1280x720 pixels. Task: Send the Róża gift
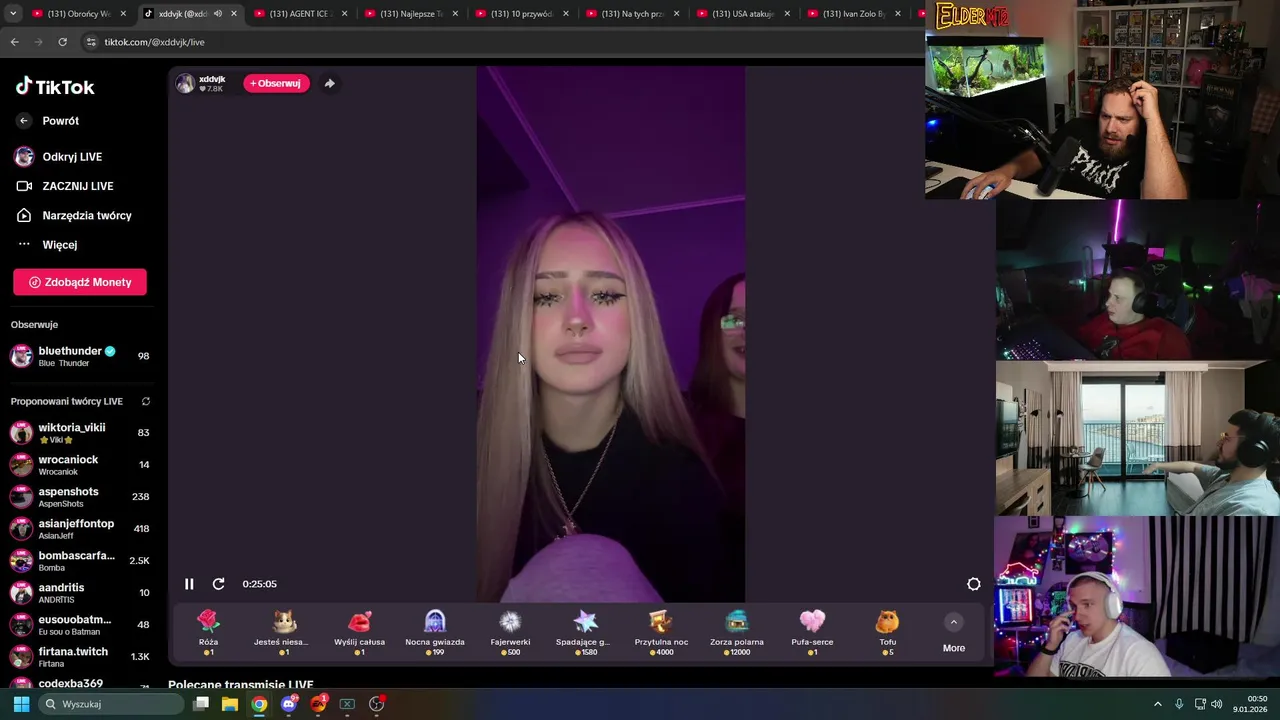(x=208, y=633)
